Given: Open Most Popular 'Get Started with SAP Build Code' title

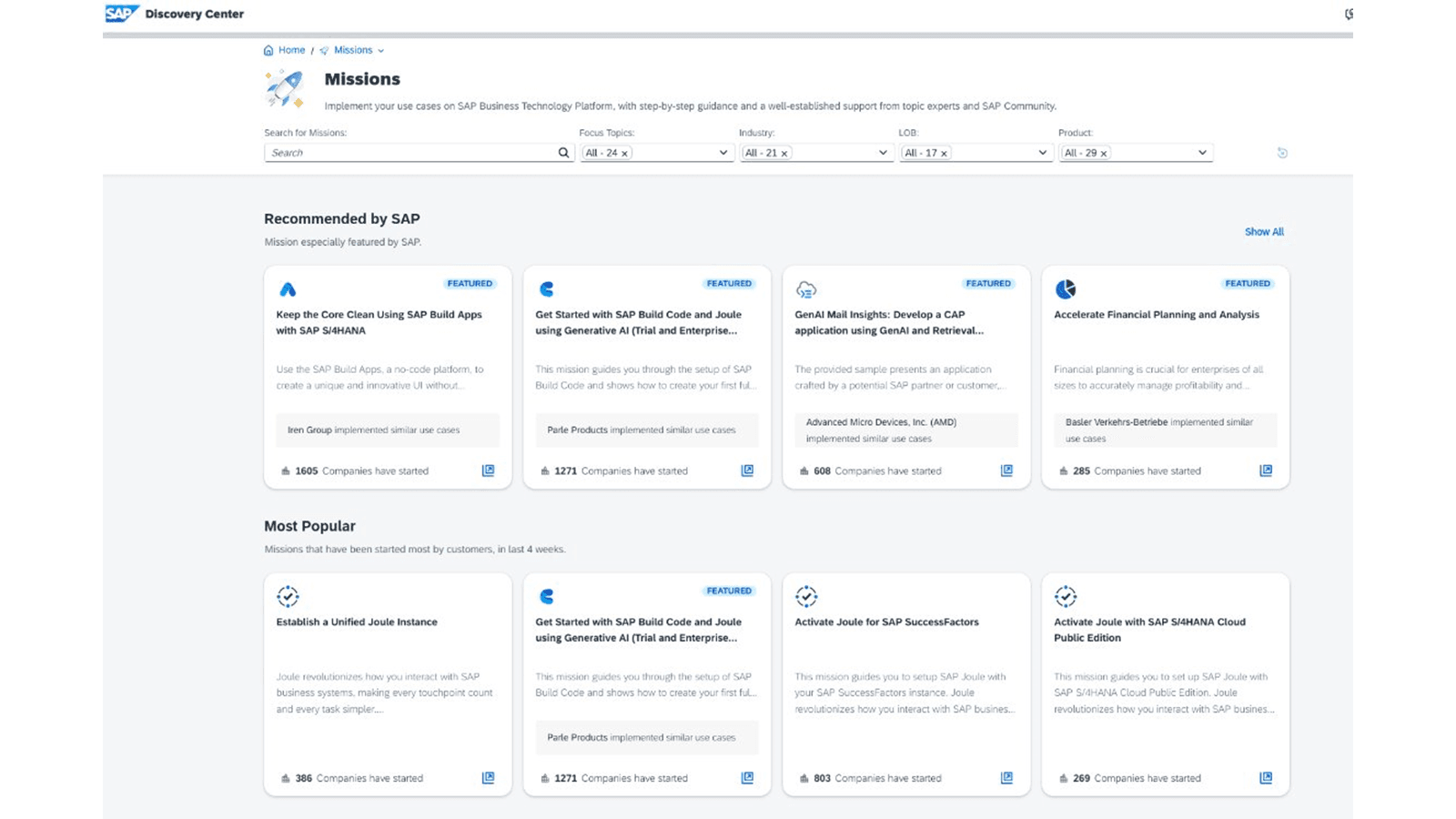Looking at the screenshot, I should pyautogui.click(x=638, y=630).
